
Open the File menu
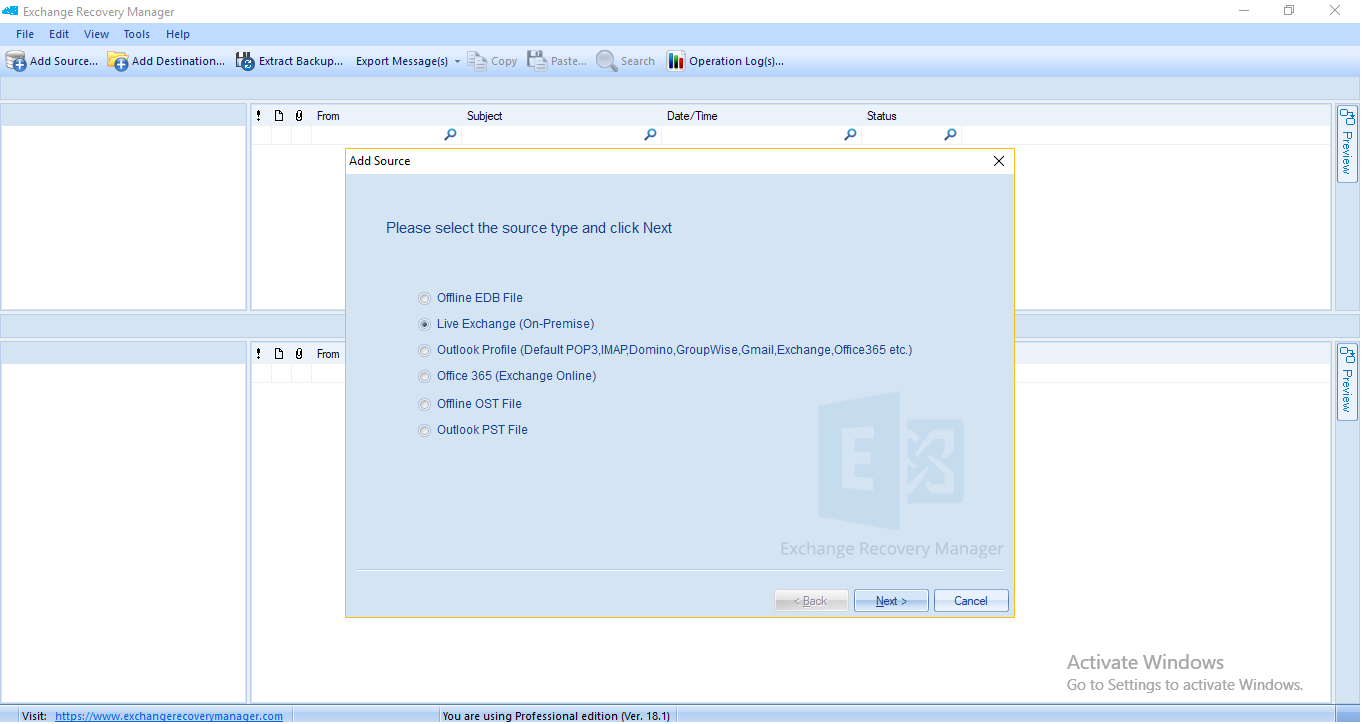25,34
